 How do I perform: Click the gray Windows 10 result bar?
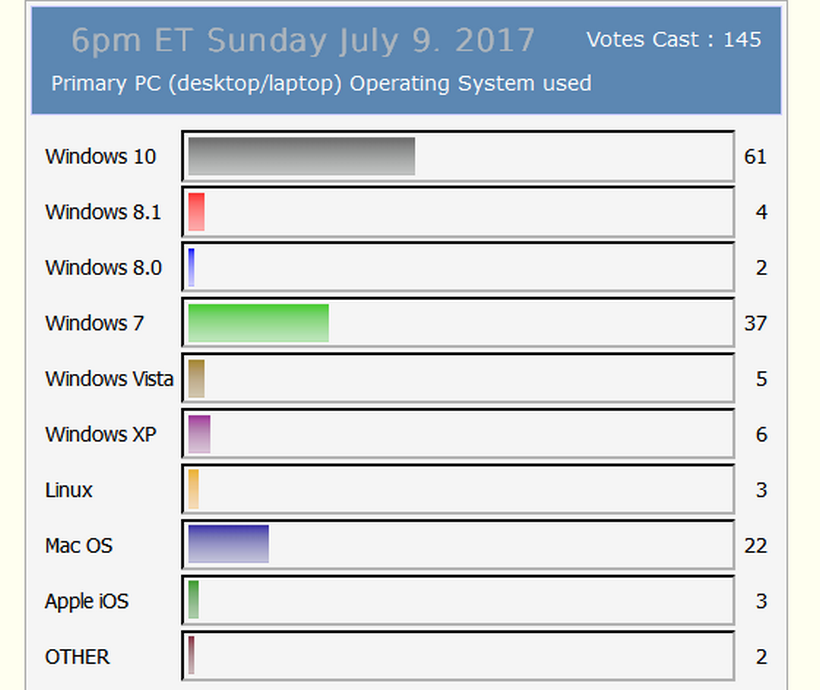coord(301,156)
